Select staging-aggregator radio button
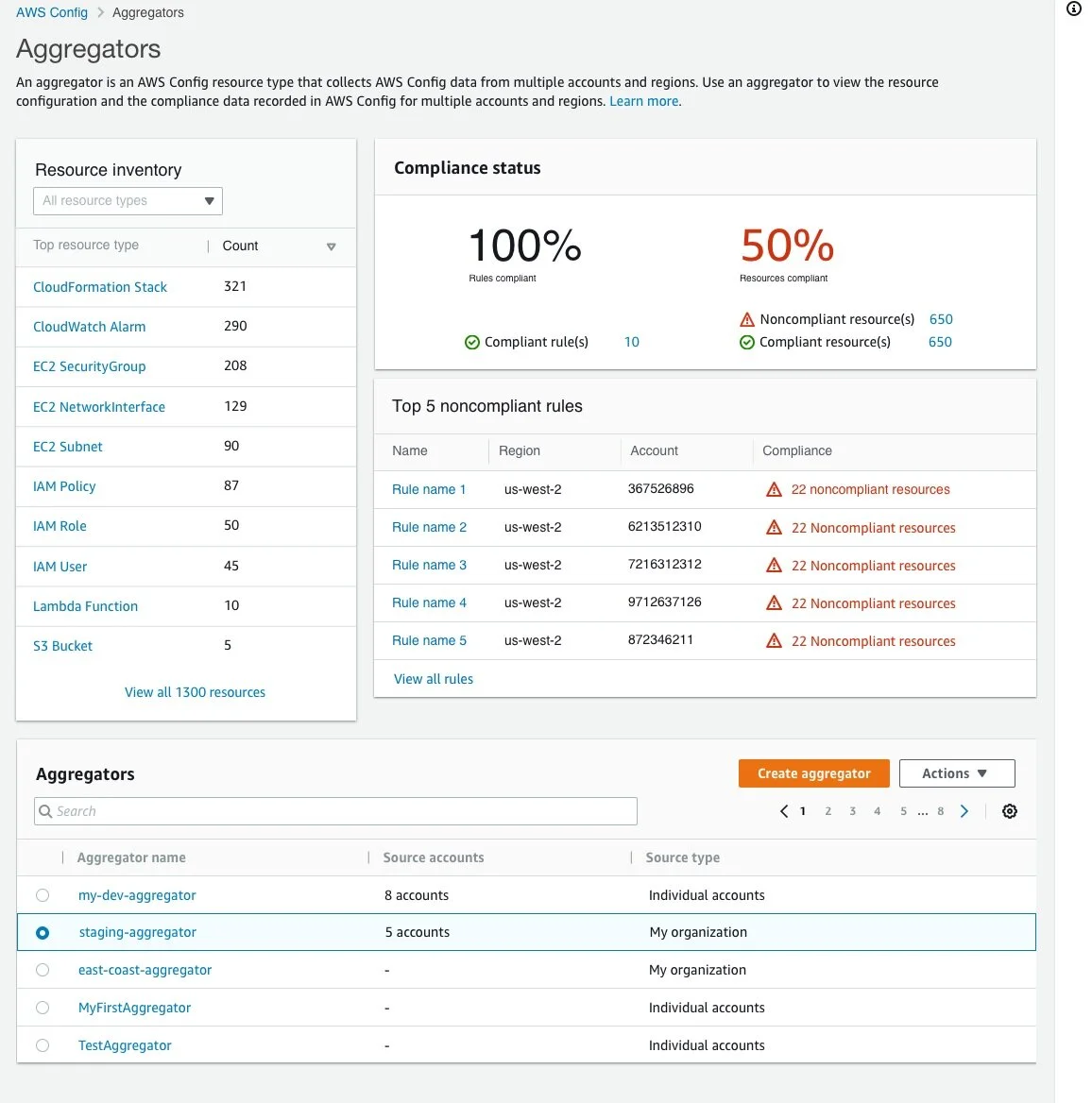The height and width of the screenshot is (1103, 1092). (x=43, y=933)
